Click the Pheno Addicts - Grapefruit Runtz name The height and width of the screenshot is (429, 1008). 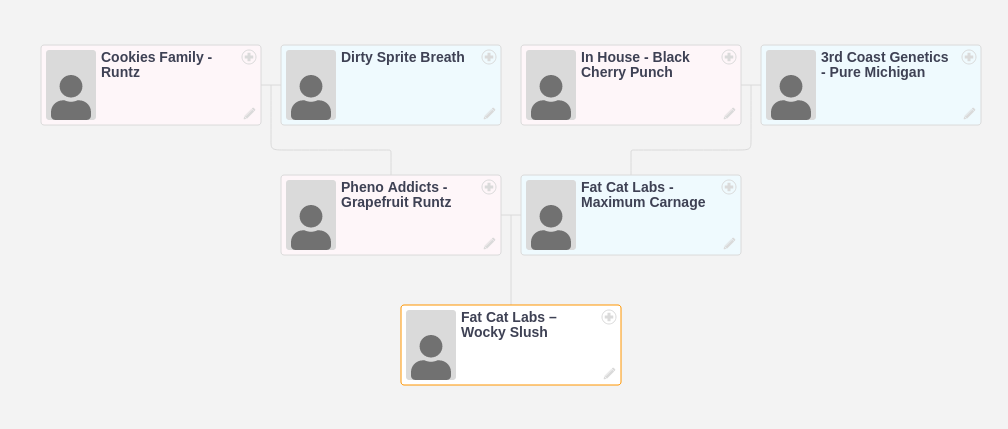point(395,195)
